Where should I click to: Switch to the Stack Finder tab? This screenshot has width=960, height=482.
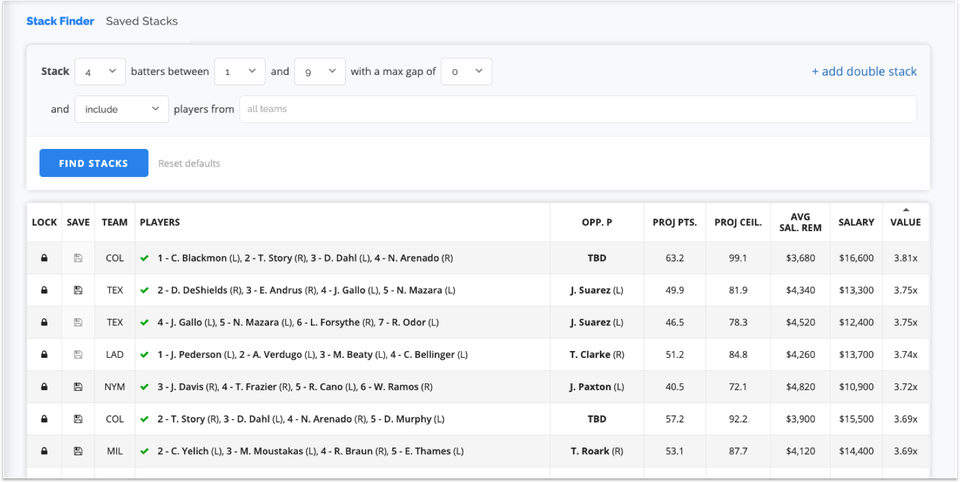(x=60, y=21)
